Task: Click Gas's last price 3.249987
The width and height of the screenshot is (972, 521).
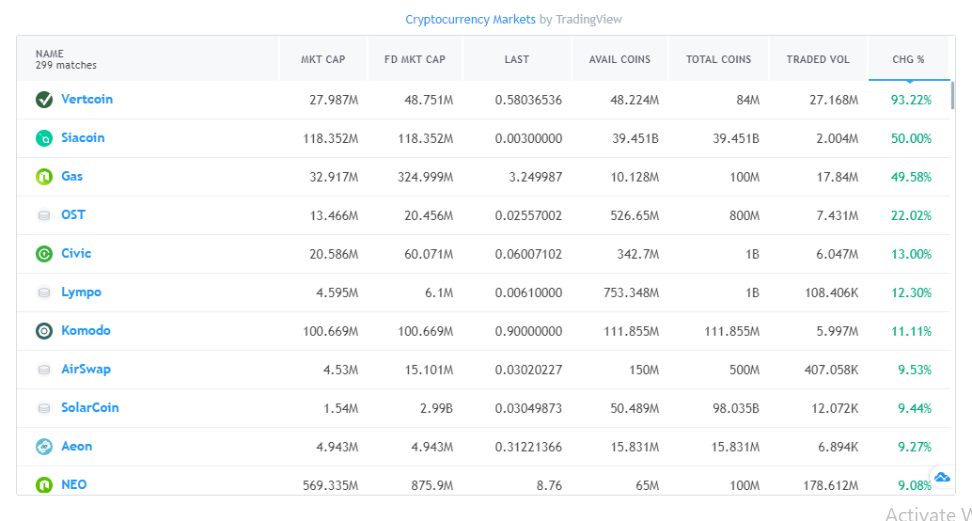Action: pyautogui.click(x=534, y=177)
